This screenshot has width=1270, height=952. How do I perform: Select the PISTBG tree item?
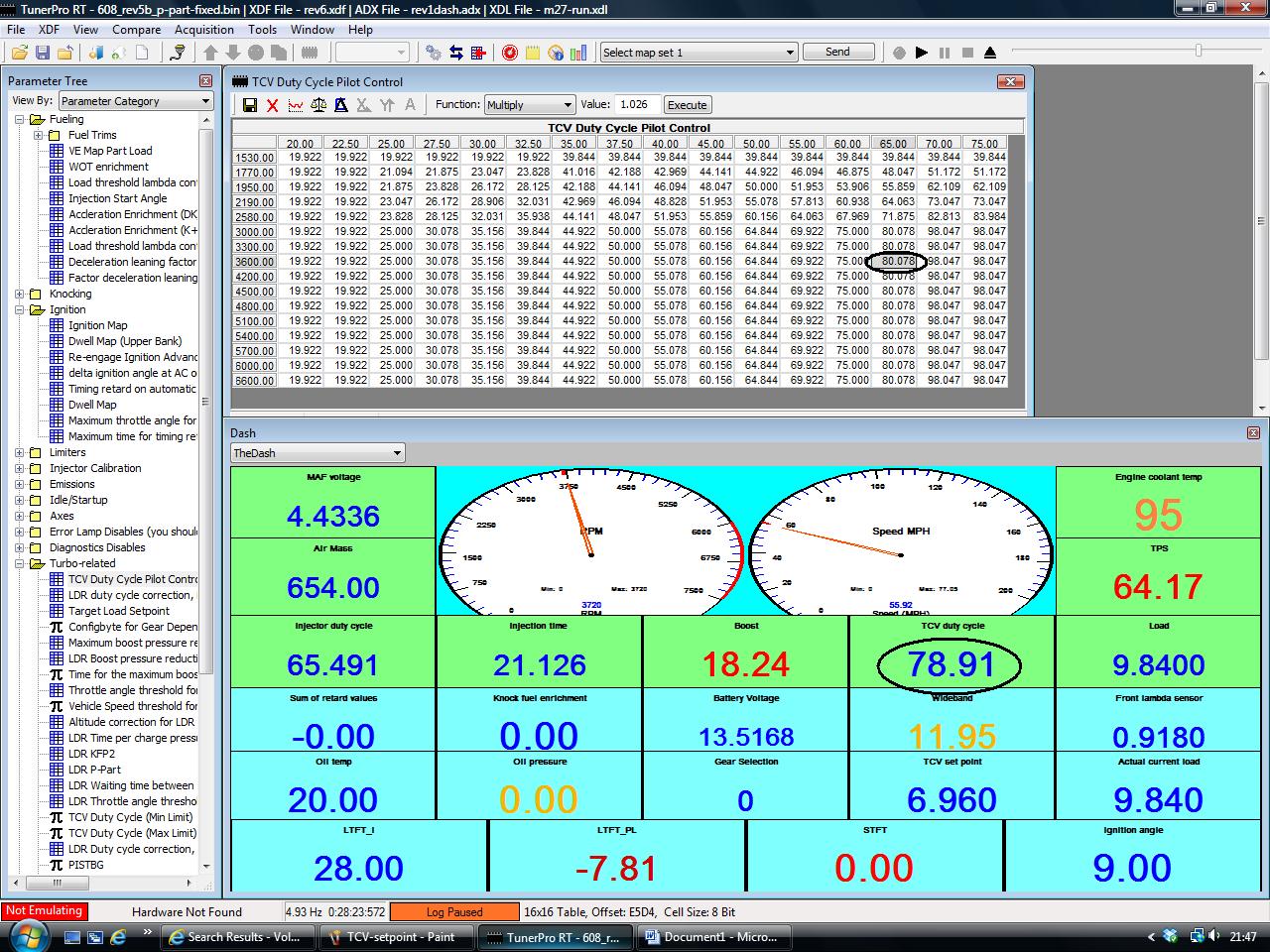[x=85, y=865]
